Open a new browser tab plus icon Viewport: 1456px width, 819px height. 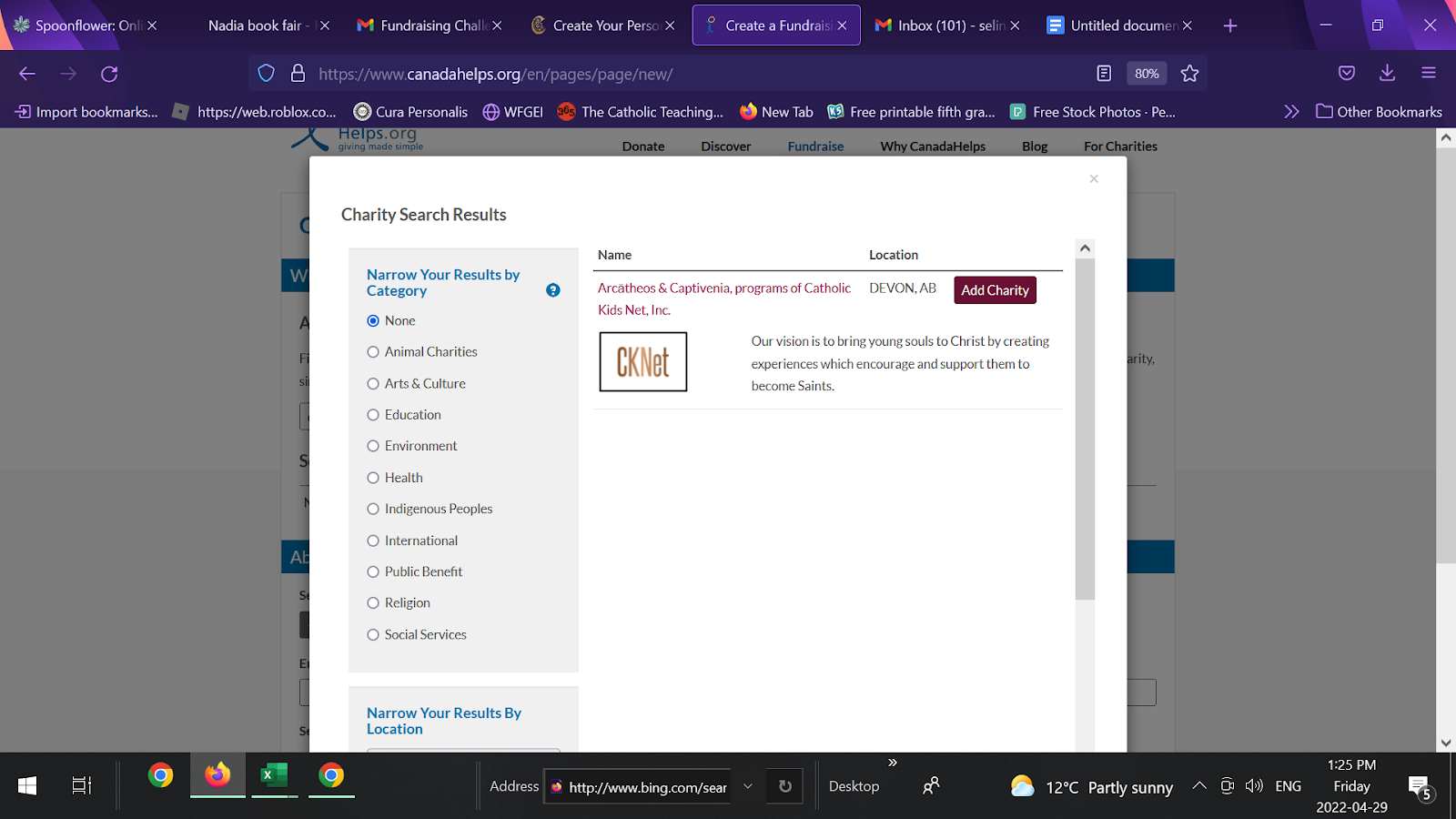[1230, 25]
